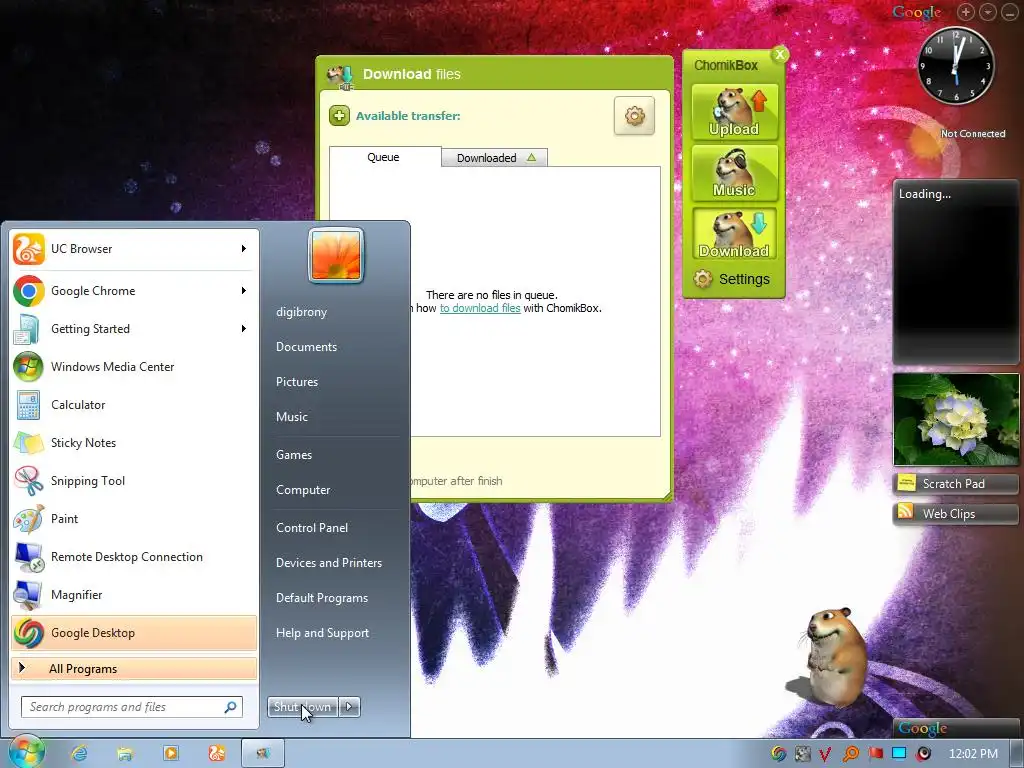Open Google sidebar menu dropdown arrow

987,12
